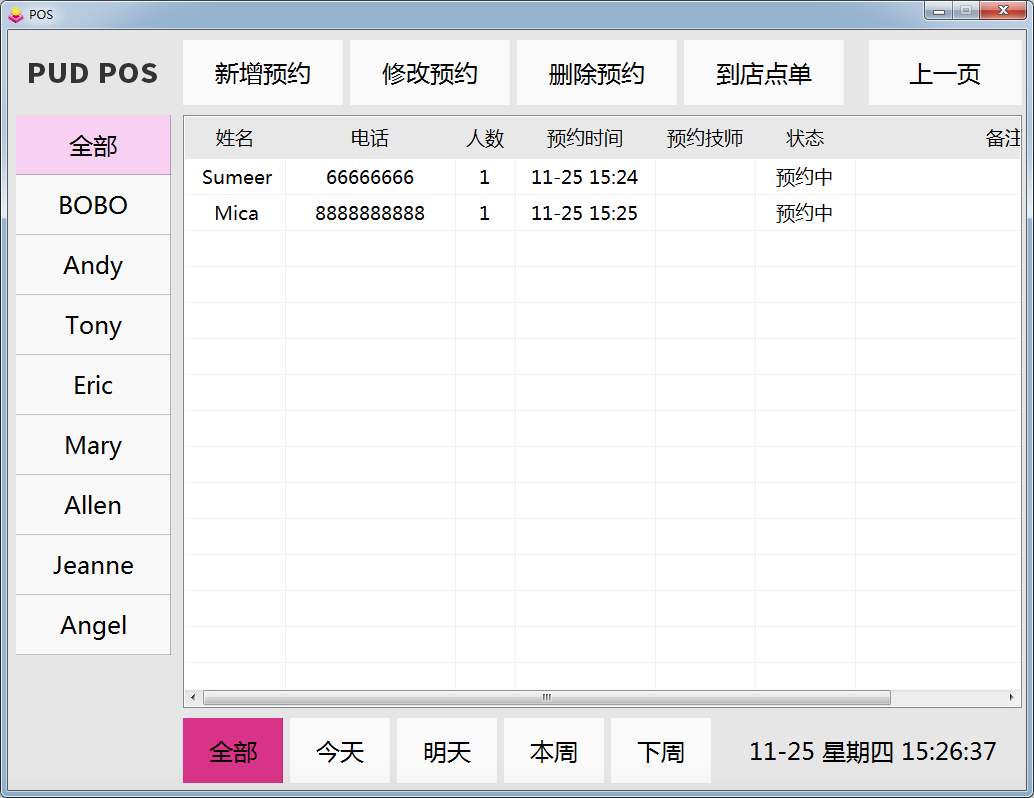Show 今天 reservations only
Image resolution: width=1034 pixels, height=798 pixels.
click(x=340, y=751)
